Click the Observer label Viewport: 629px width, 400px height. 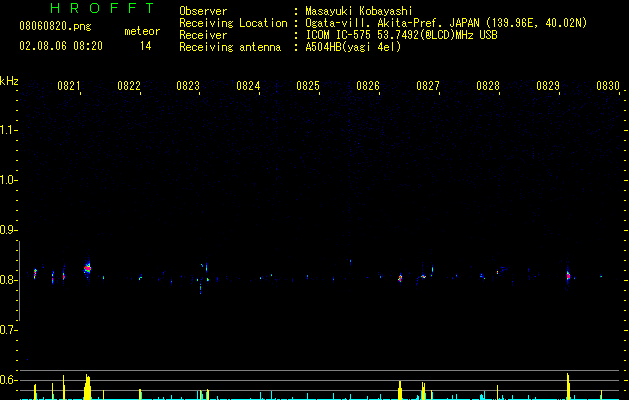tap(203, 11)
